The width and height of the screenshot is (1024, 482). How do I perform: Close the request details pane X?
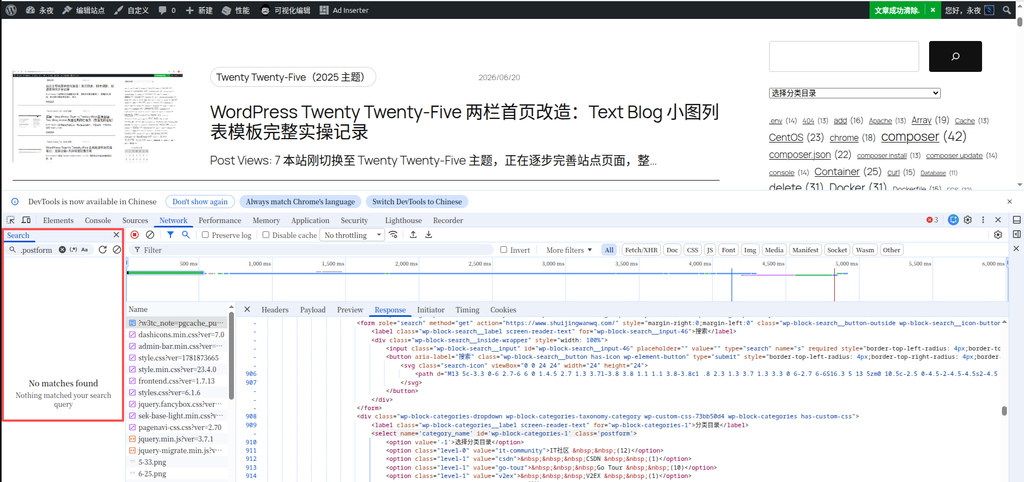[x=247, y=310]
